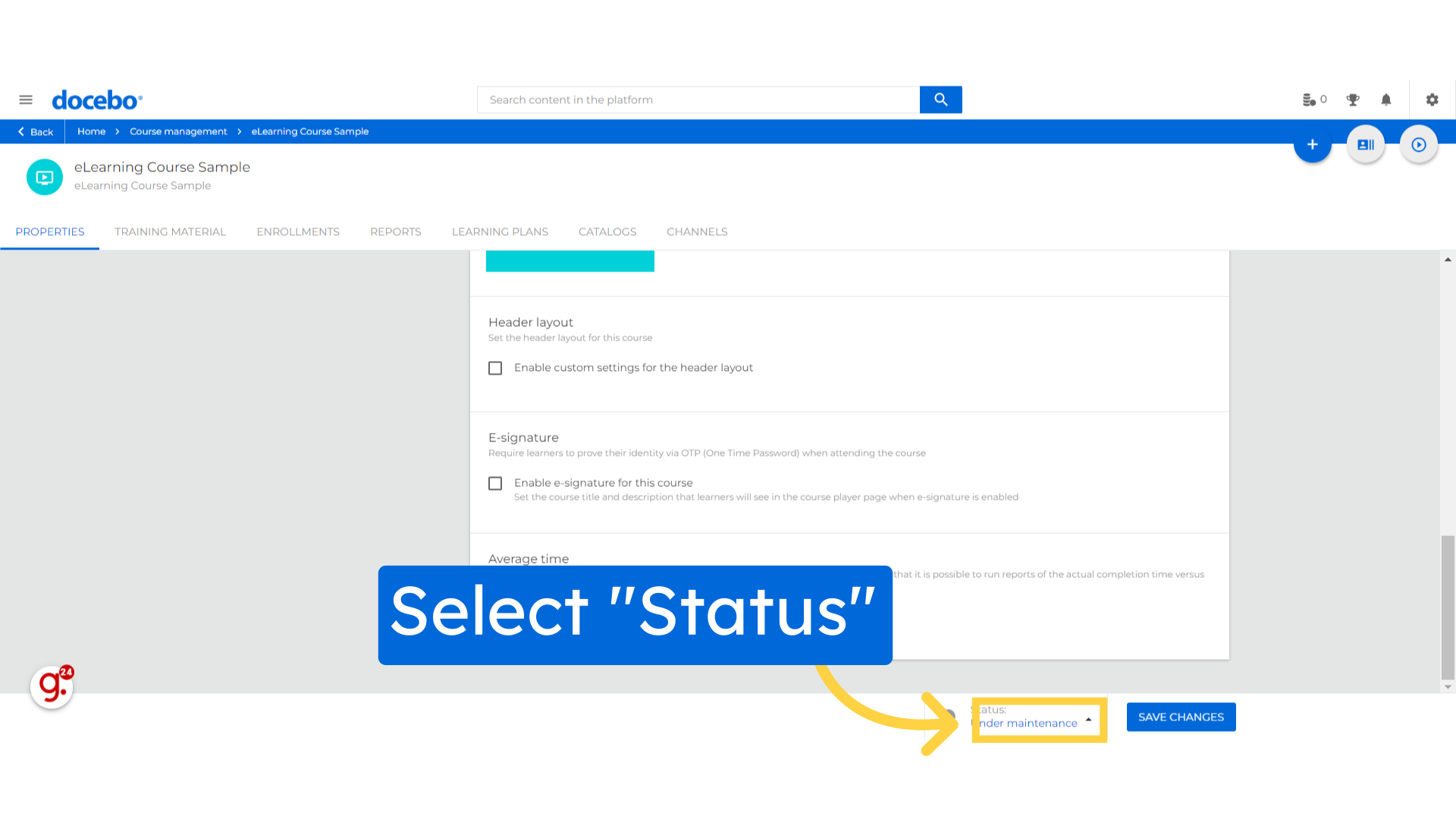Screen dimensions: 1456x819
Task: Click the hamburger menu icon
Action: coord(25,99)
